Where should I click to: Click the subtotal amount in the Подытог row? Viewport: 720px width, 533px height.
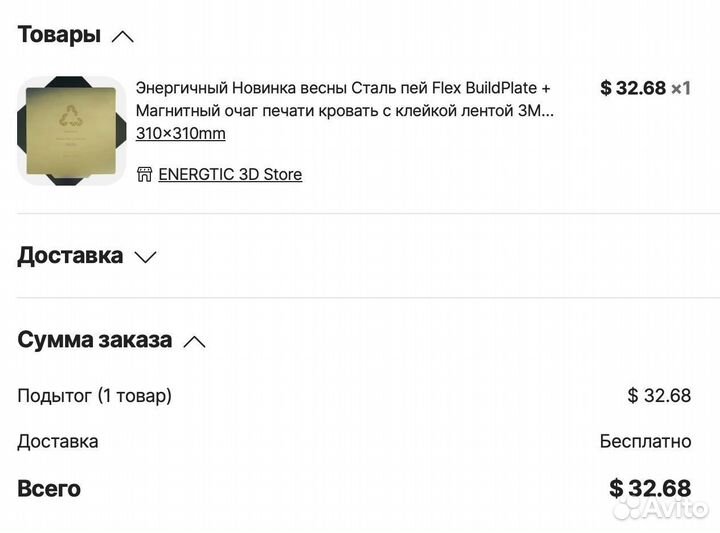[x=659, y=396]
